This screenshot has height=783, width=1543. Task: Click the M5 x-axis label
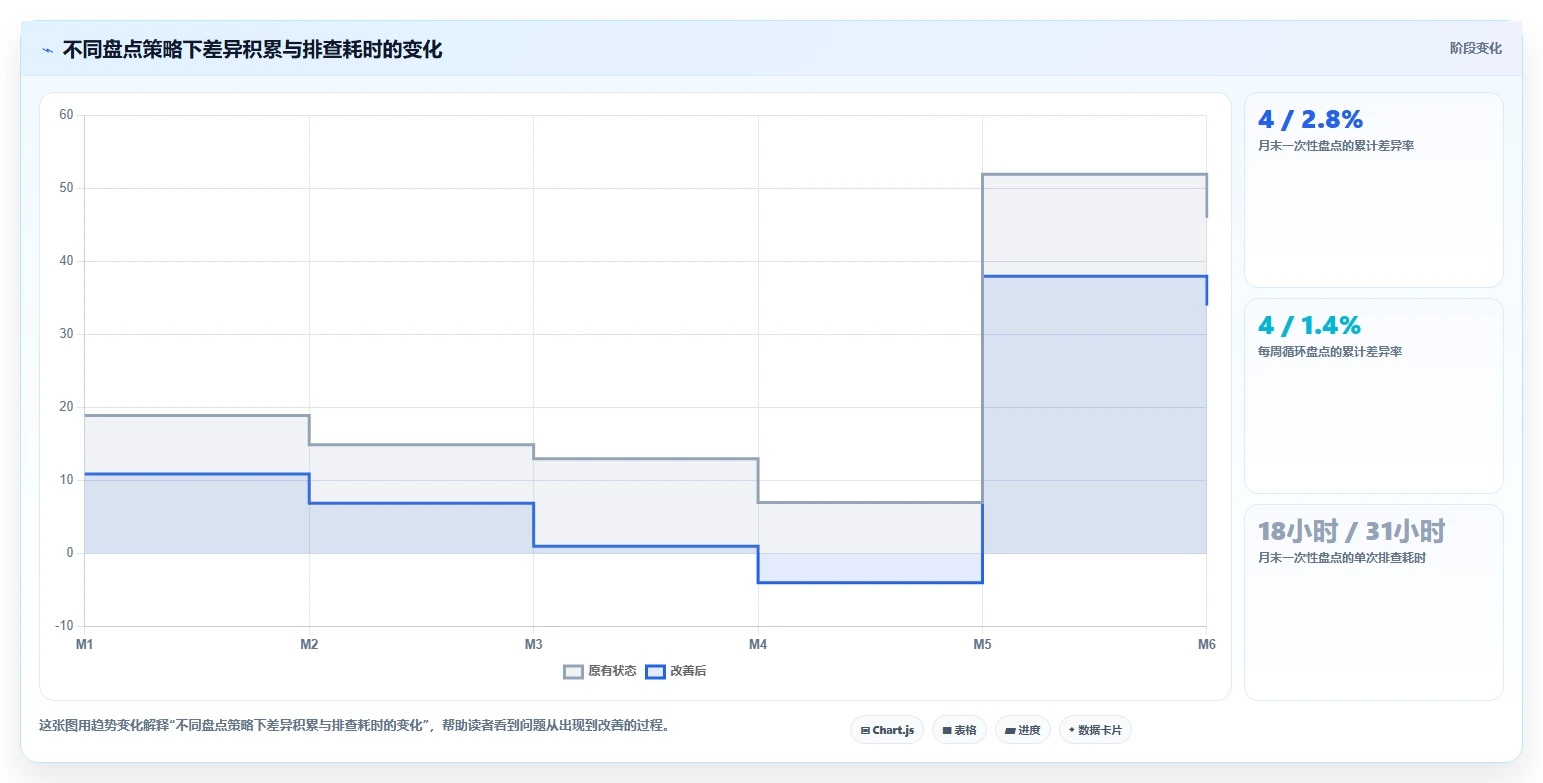coord(982,645)
